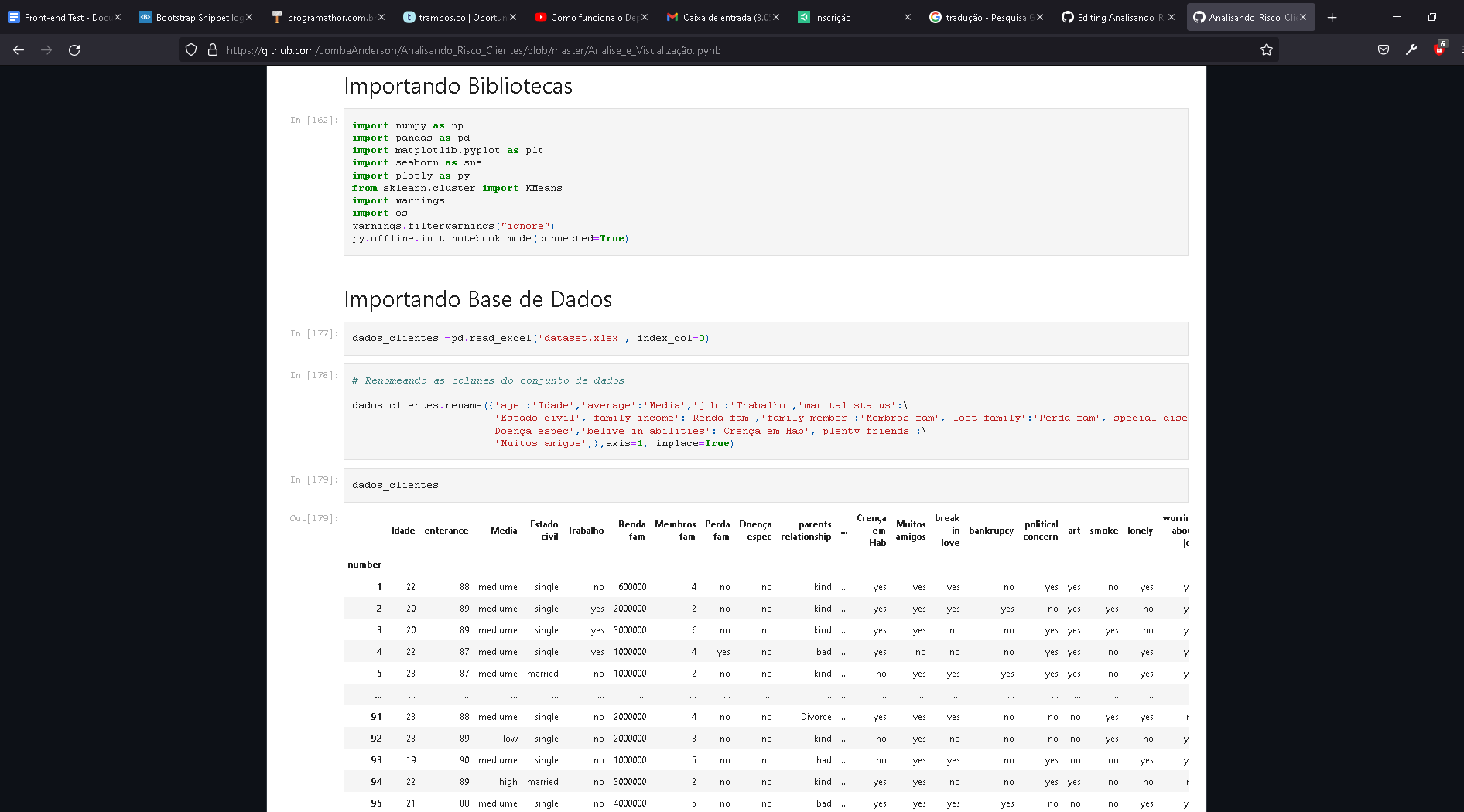
Task: Switch to the Editing Analisando_Risco tab
Action: [1119, 17]
